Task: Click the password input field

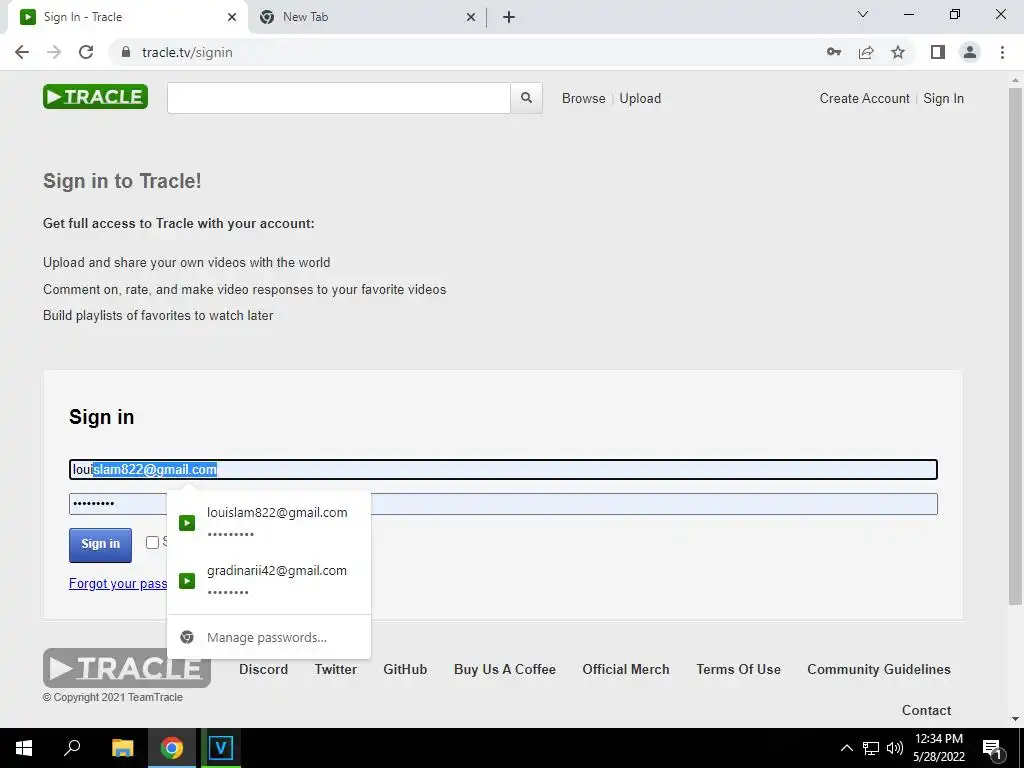Action: 503,504
